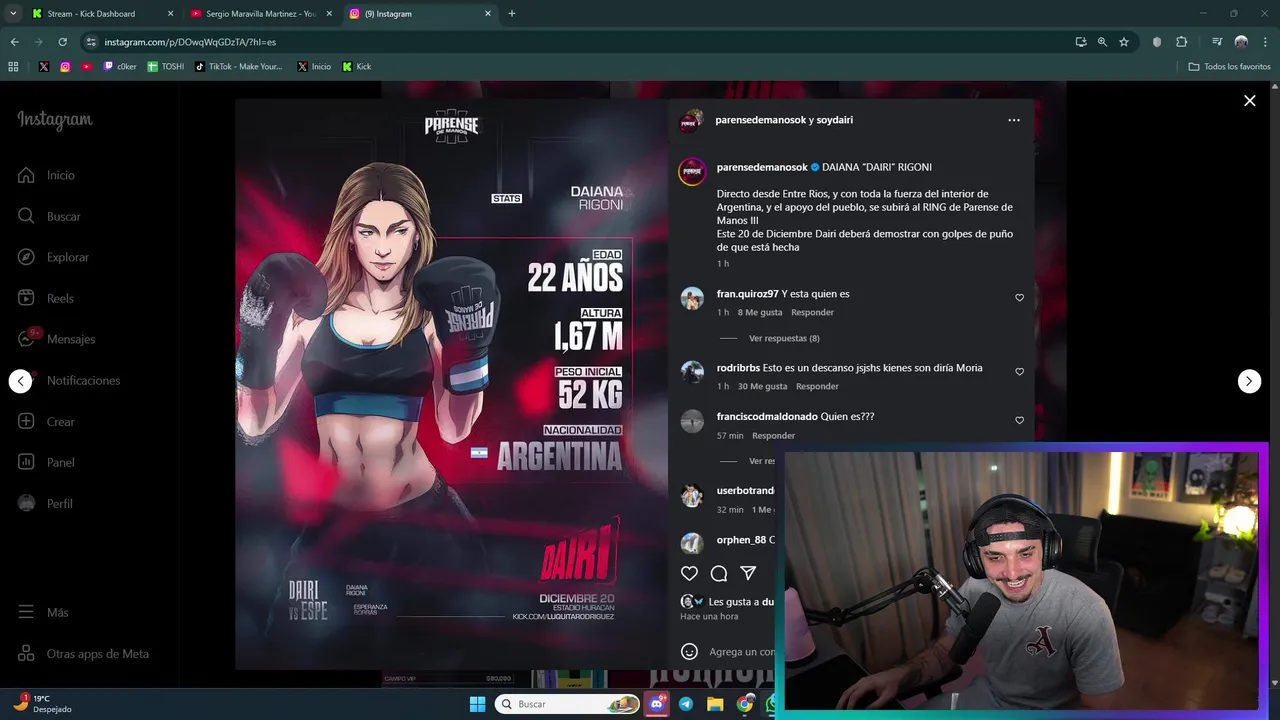Screen dimensions: 1280x720
Task: Click browser back button
Action: pyautogui.click(x=14, y=42)
